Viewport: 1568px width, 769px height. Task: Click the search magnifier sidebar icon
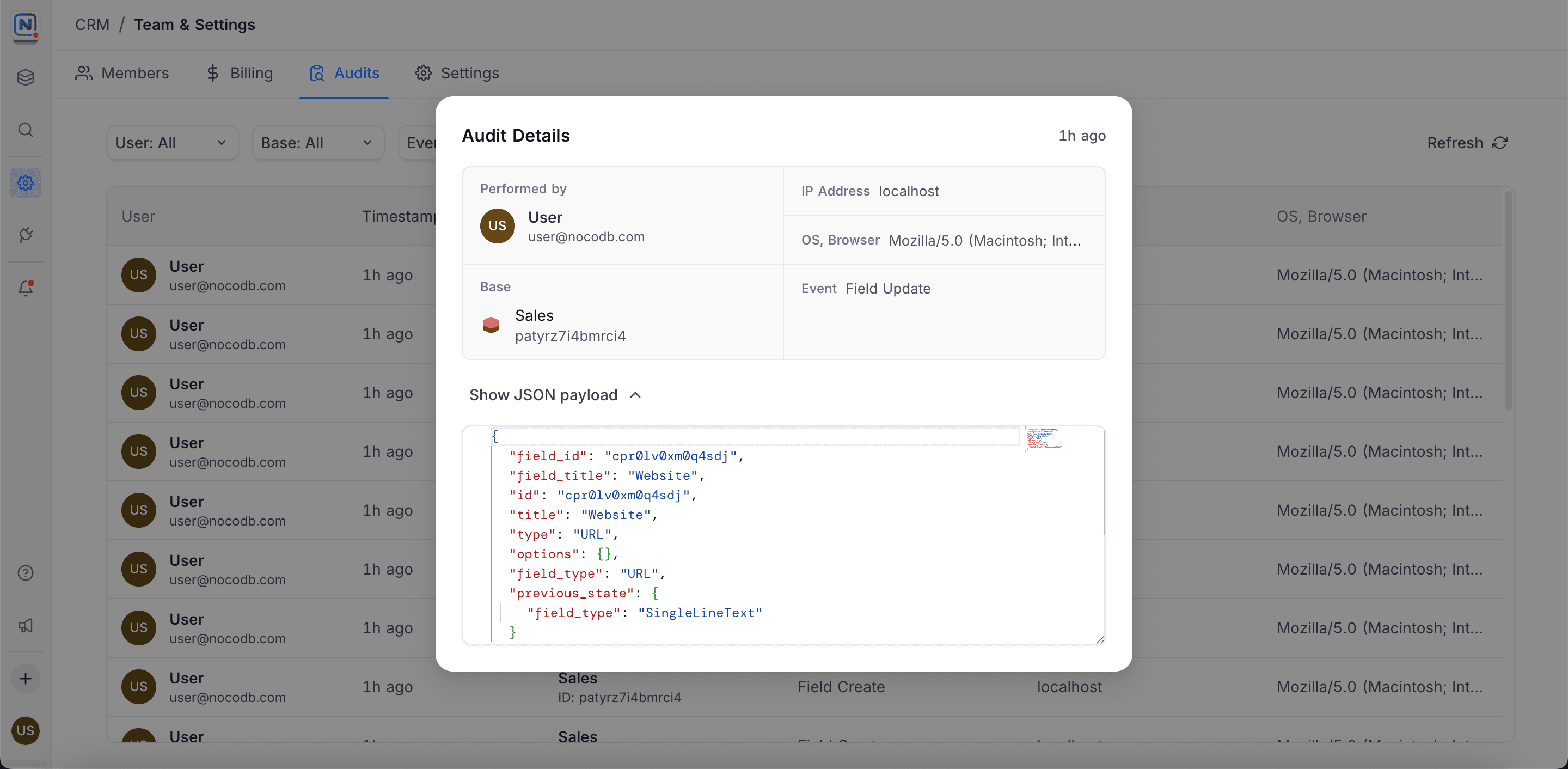(x=26, y=130)
